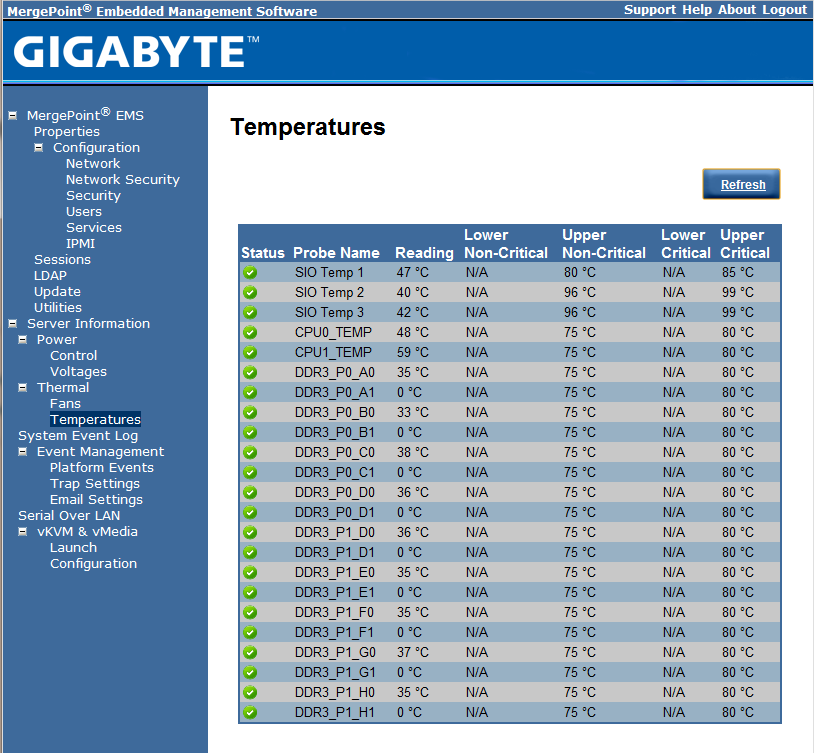The image size is (814, 753).
Task: Click the status icon in the DDR3_P1_H1 row
Action: click(x=250, y=712)
